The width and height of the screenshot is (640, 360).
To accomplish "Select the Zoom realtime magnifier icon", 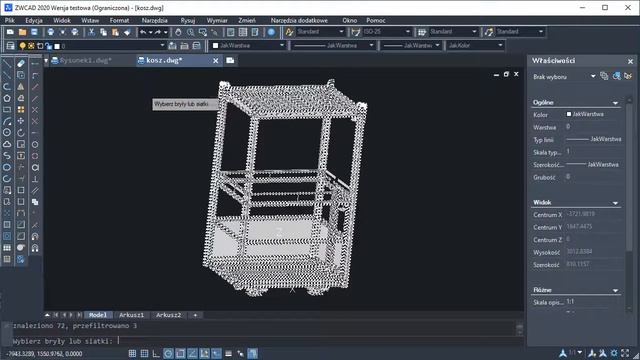I will 191,32.
